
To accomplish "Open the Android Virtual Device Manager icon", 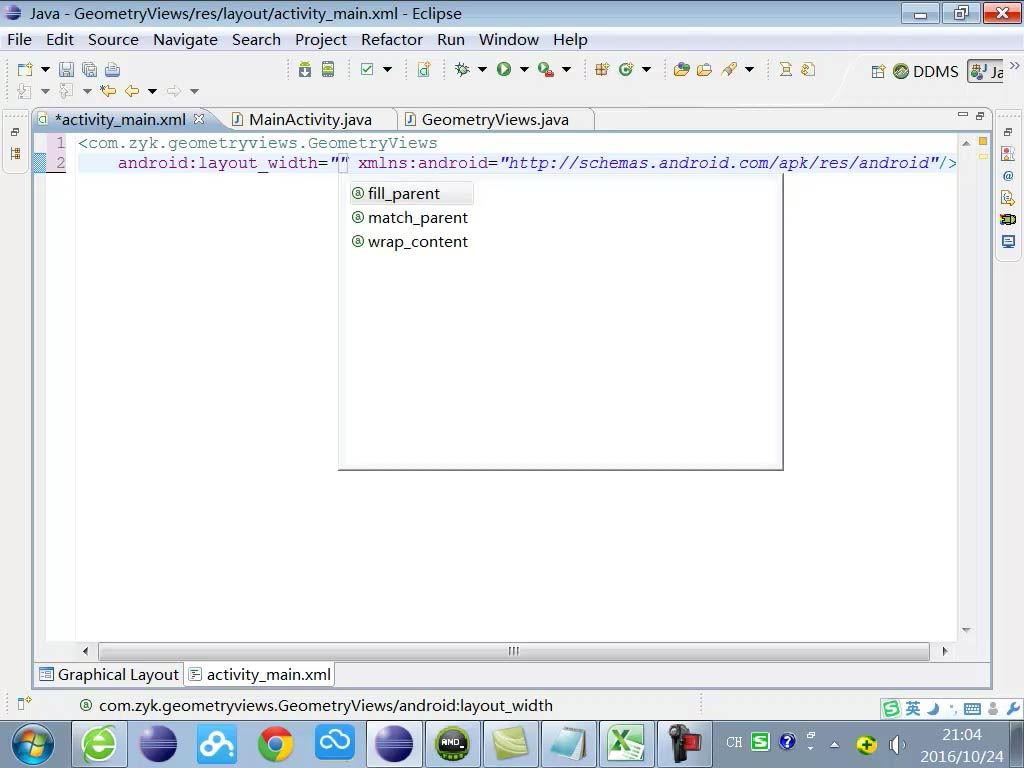I will pos(328,70).
